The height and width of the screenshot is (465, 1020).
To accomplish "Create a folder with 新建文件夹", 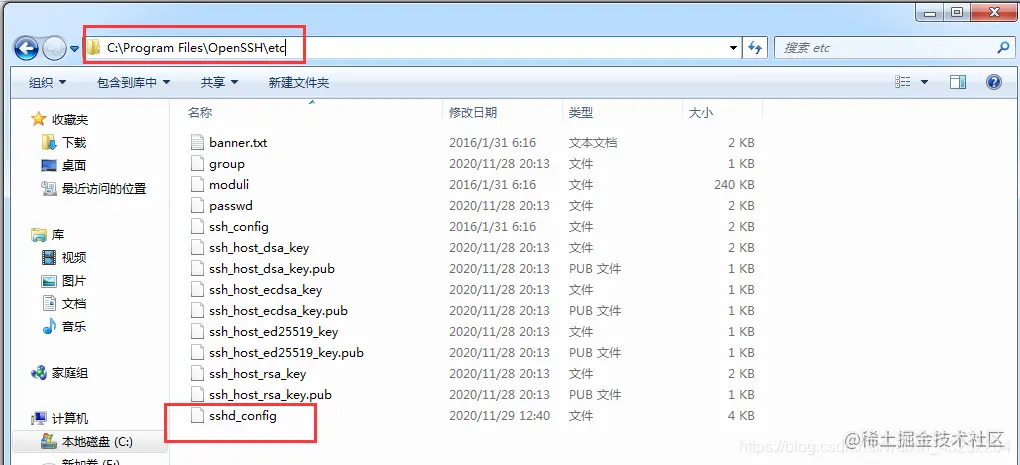I will click(299, 83).
